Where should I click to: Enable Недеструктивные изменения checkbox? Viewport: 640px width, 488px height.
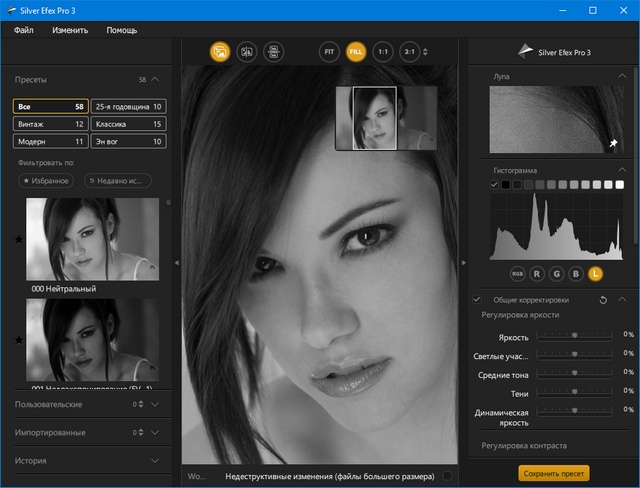(x=447, y=477)
